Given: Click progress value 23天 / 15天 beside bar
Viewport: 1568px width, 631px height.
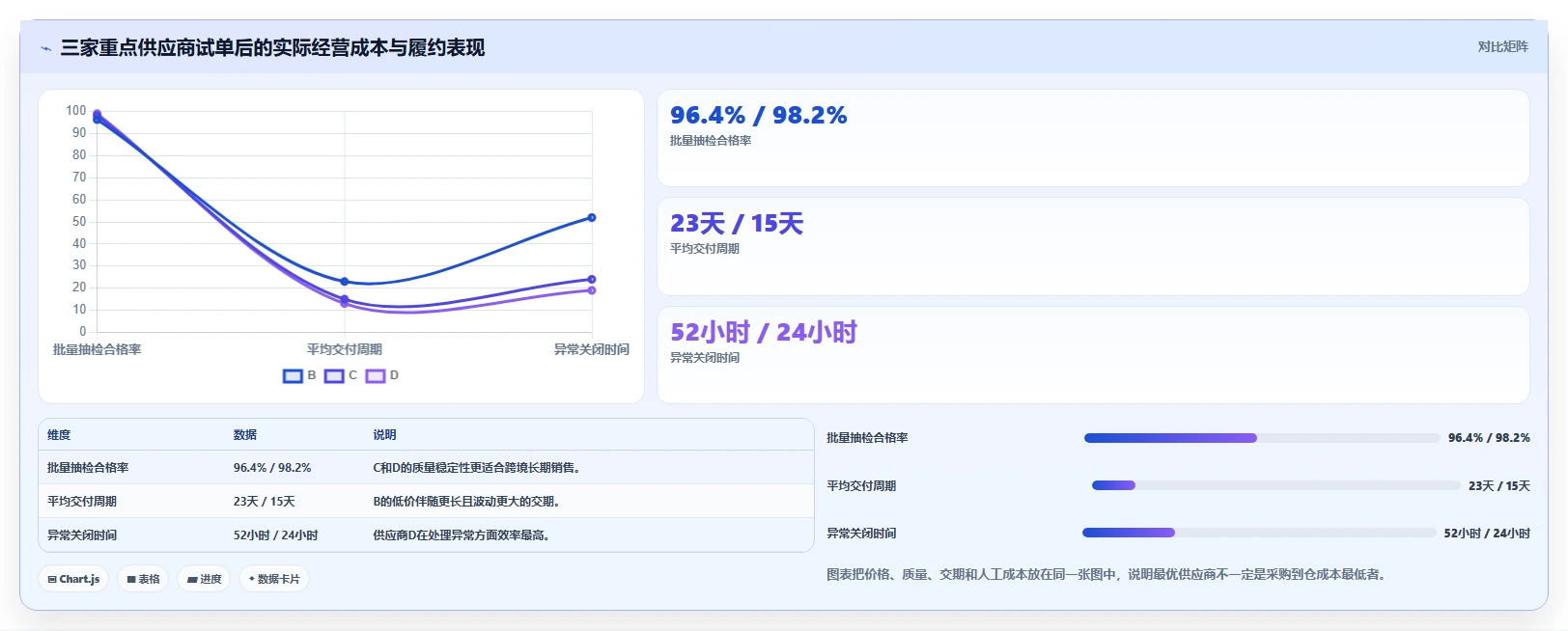Looking at the screenshot, I should click(x=1499, y=486).
